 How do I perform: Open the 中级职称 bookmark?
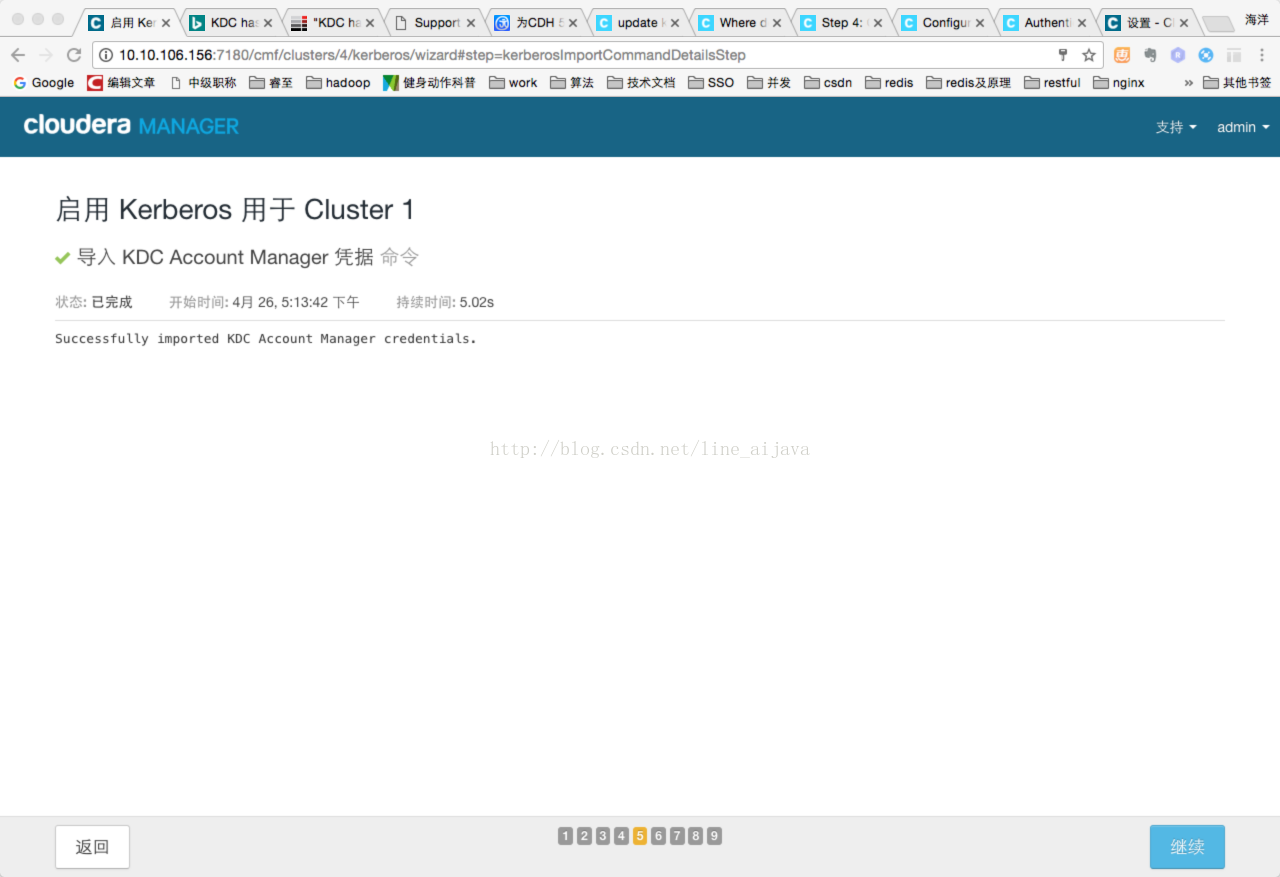pos(203,83)
